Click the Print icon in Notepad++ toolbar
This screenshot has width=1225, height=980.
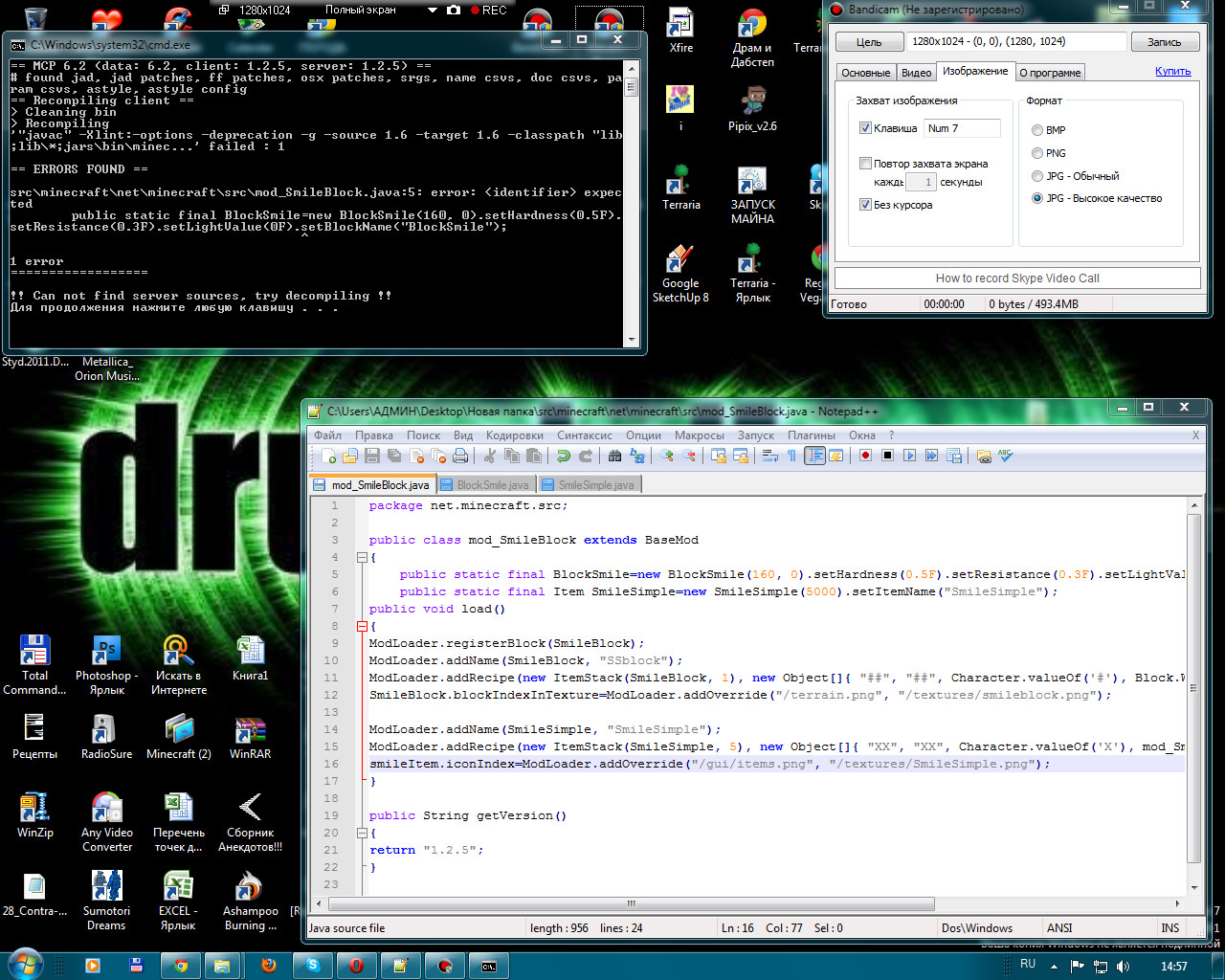coord(460,457)
